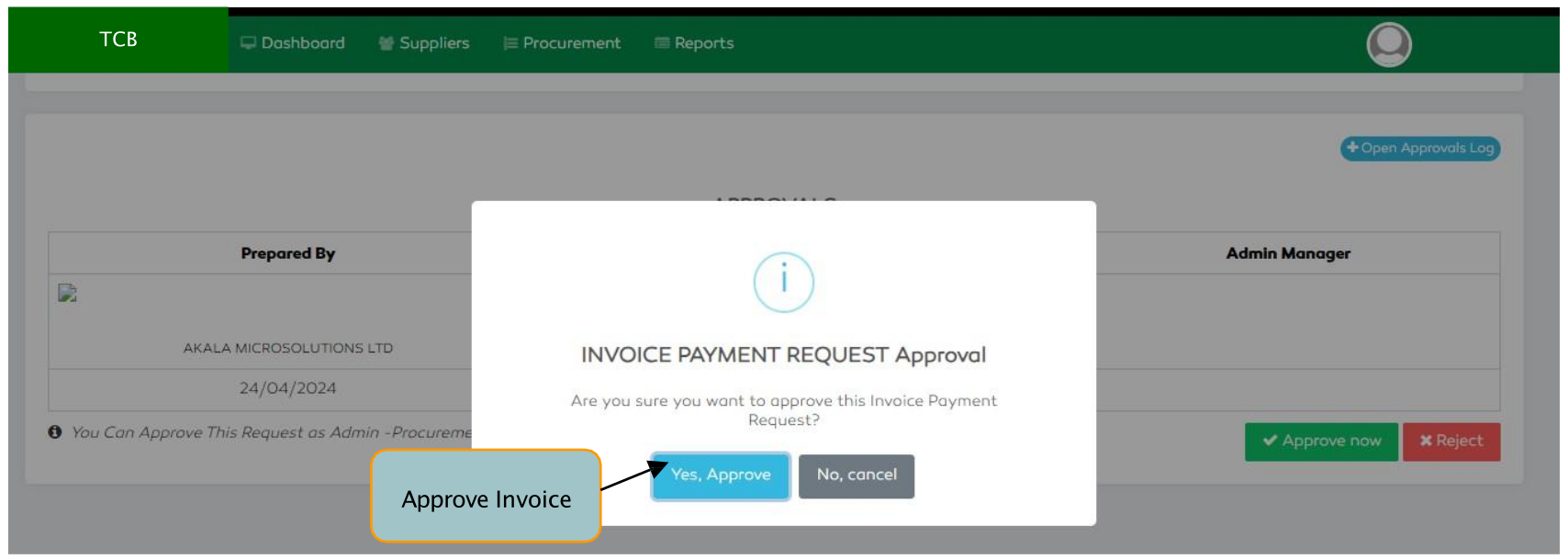Click the X icon on Reject button
The width and height of the screenshot is (1568, 559).
(x=1426, y=441)
